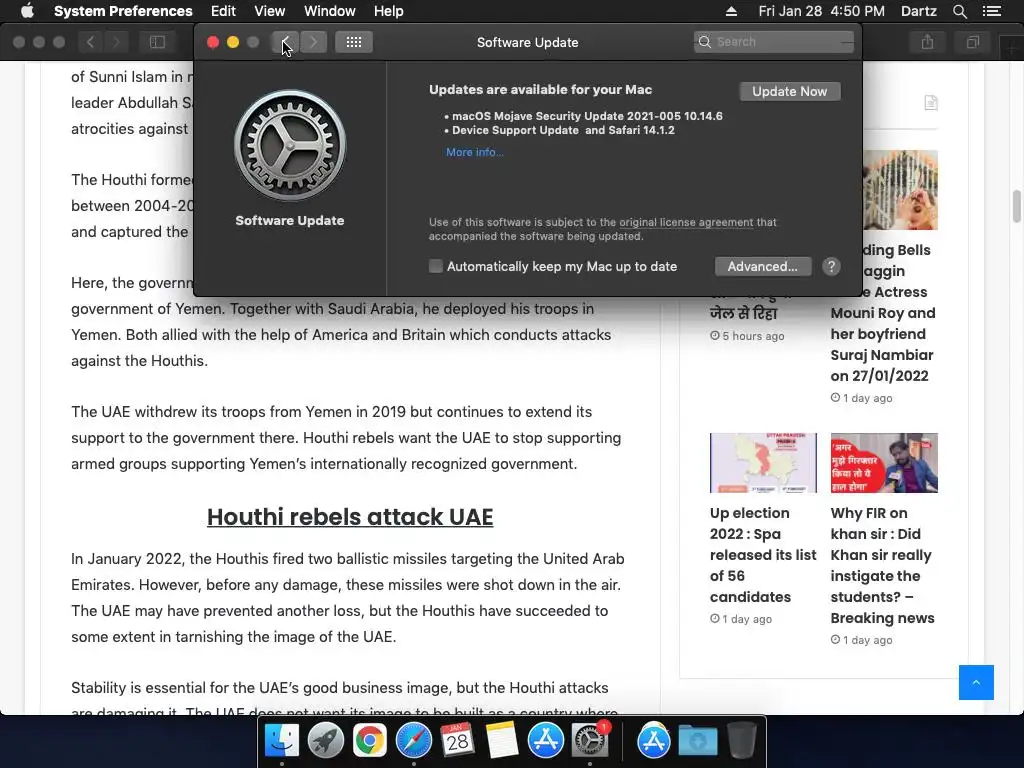Click the eject icon in menu bar
1024x768 pixels.
click(731, 11)
